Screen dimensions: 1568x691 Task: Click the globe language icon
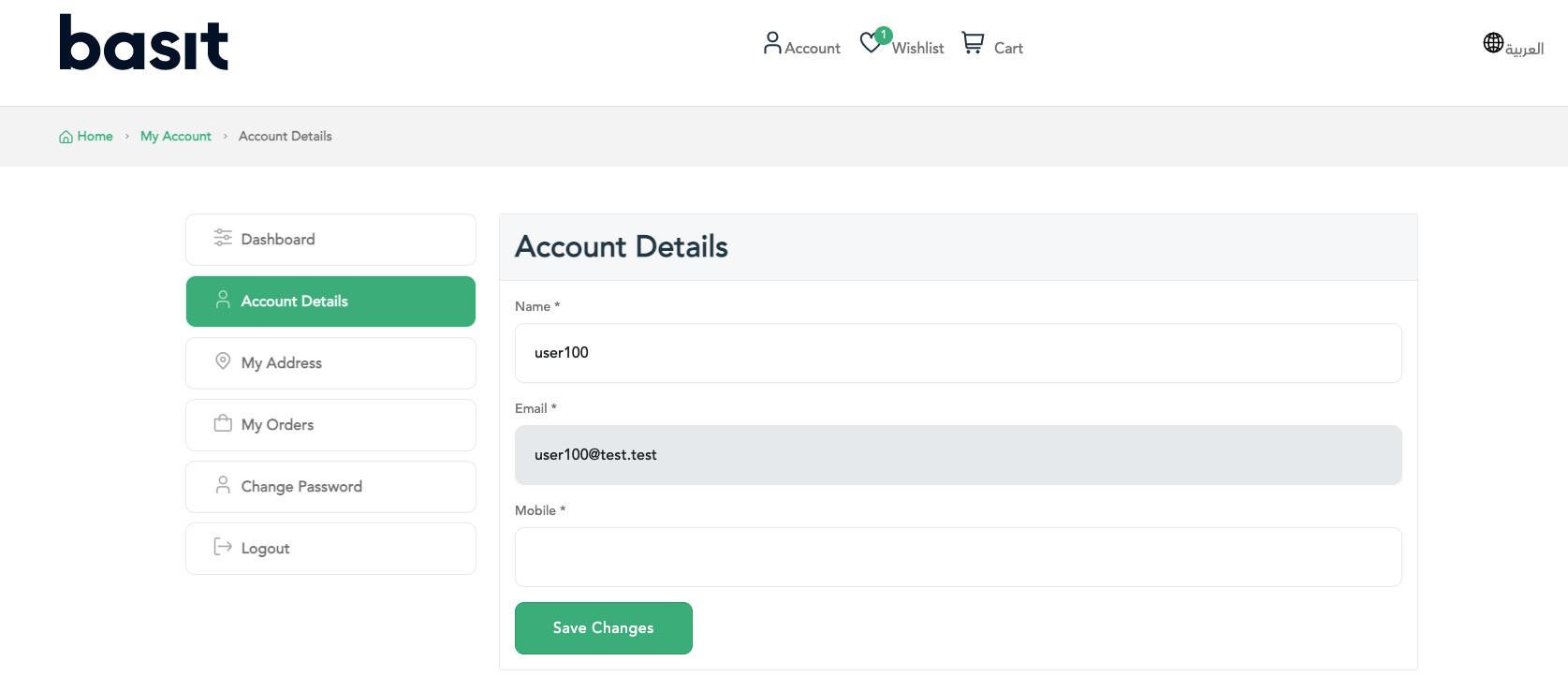[1493, 43]
